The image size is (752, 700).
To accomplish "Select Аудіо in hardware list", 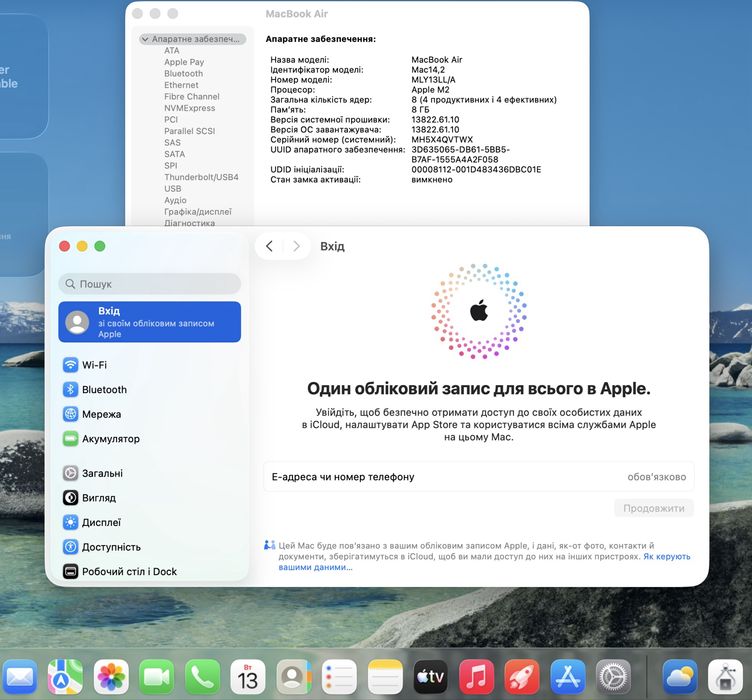I will [x=175, y=200].
